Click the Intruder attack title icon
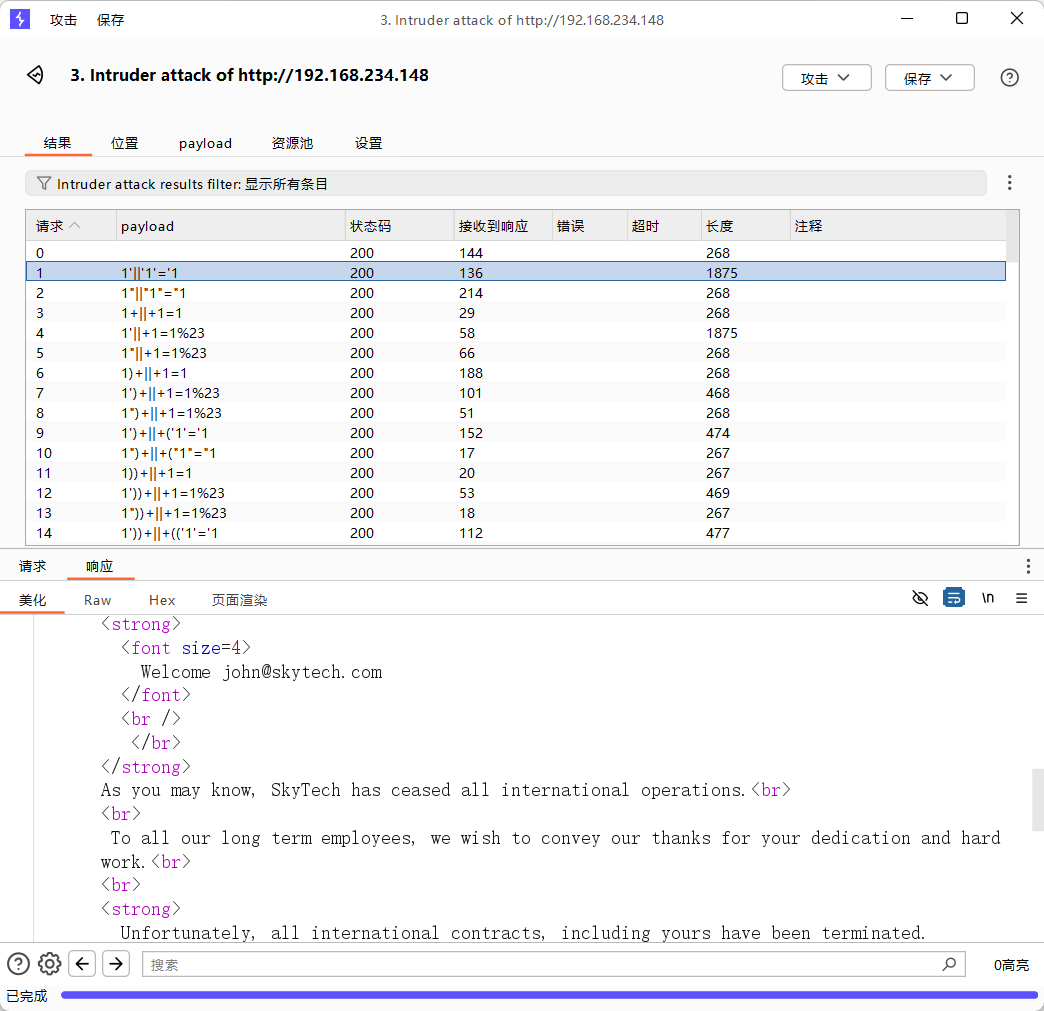This screenshot has width=1044, height=1011. [x=36, y=75]
